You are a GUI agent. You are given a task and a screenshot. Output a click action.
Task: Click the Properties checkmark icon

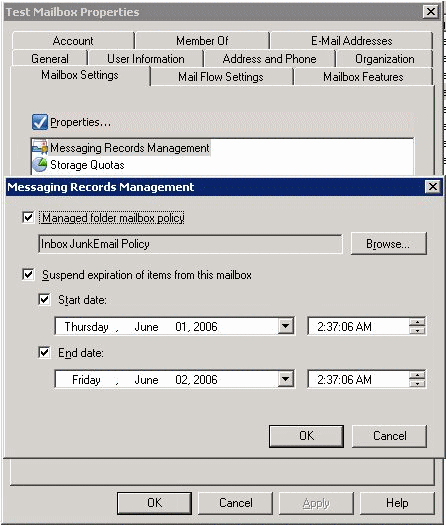point(40,122)
